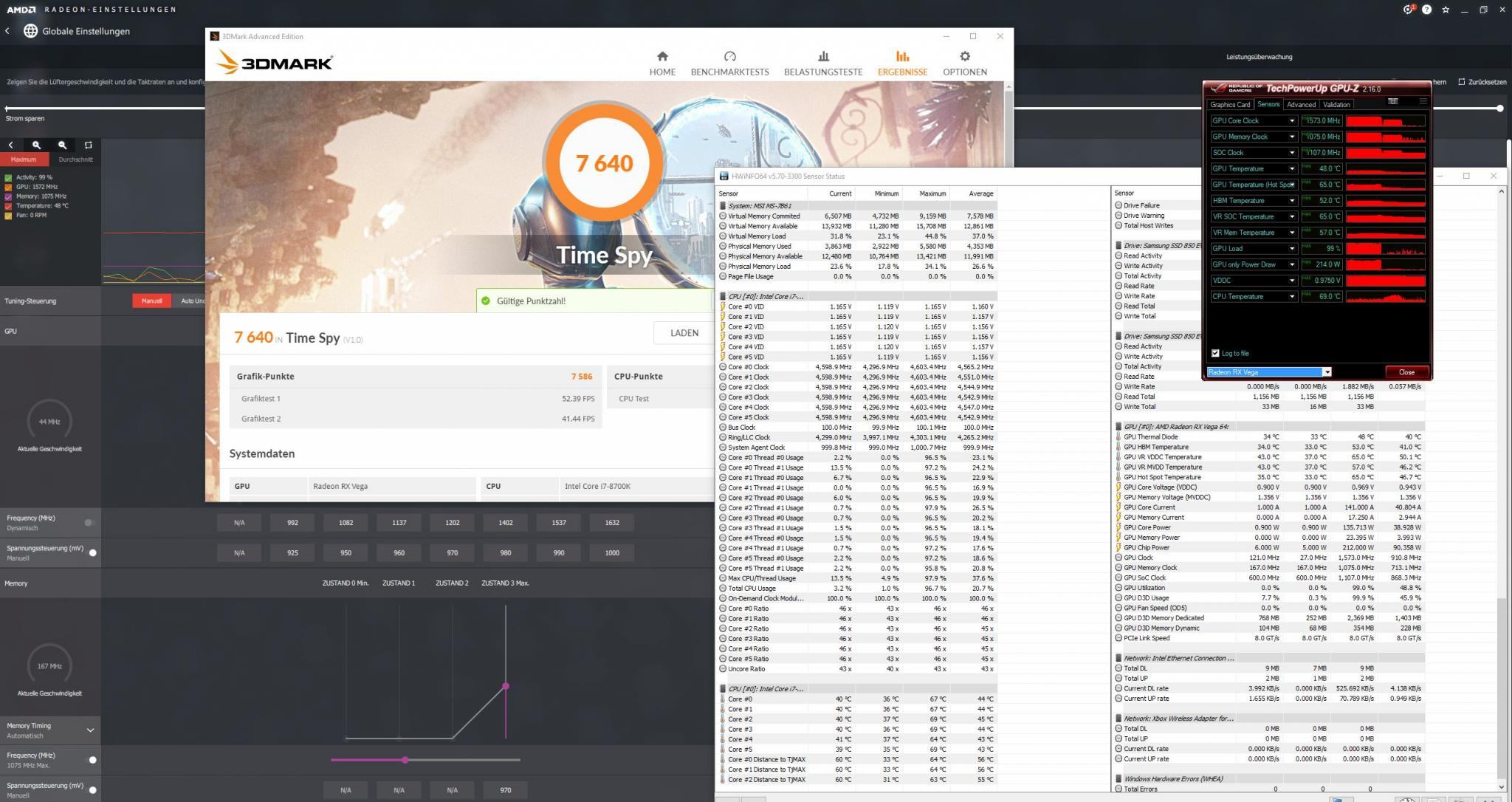1512x802 pixels.
Task: Switch to Sensors tab in GPU-Z
Action: point(1268,105)
